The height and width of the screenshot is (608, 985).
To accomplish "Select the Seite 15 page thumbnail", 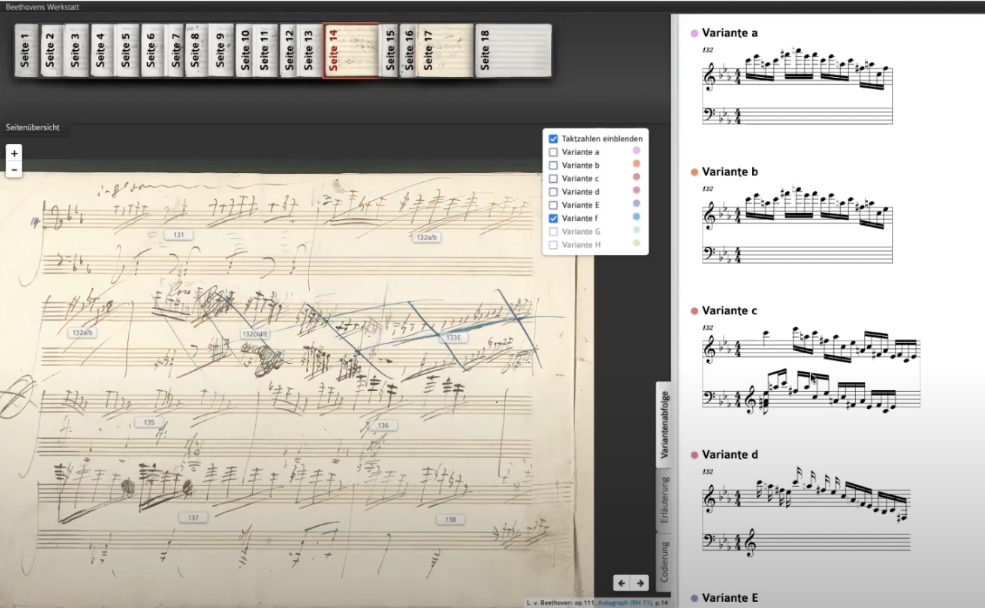I will click(x=390, y=51).
